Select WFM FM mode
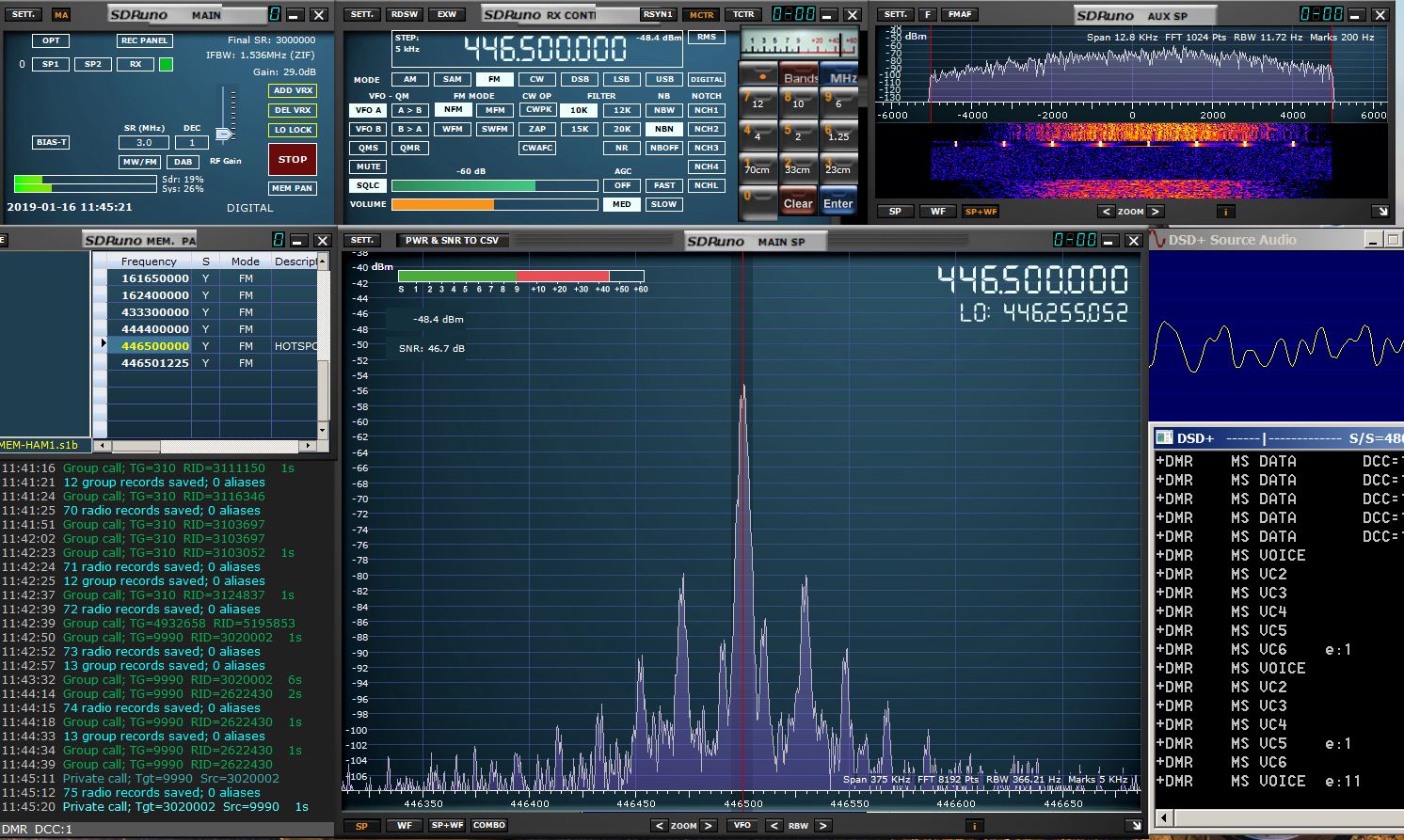Viewport: 1404px width, 840px height. (x=453, y=129)
